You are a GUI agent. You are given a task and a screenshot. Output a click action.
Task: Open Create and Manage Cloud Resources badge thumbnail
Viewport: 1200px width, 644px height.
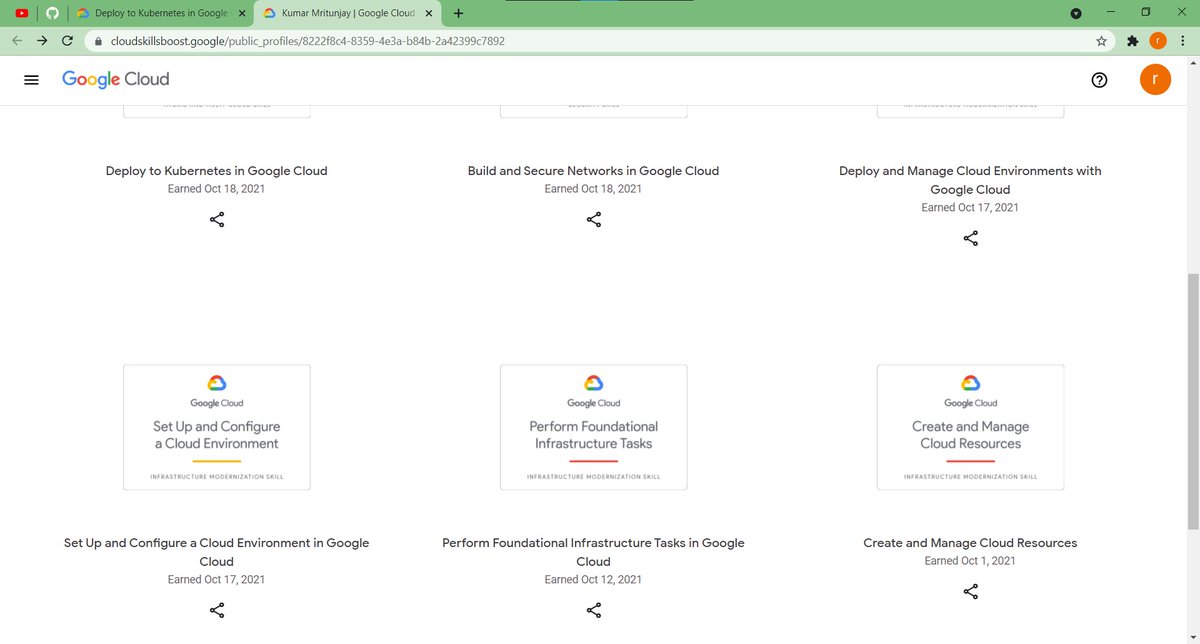[x=970, y=427]
